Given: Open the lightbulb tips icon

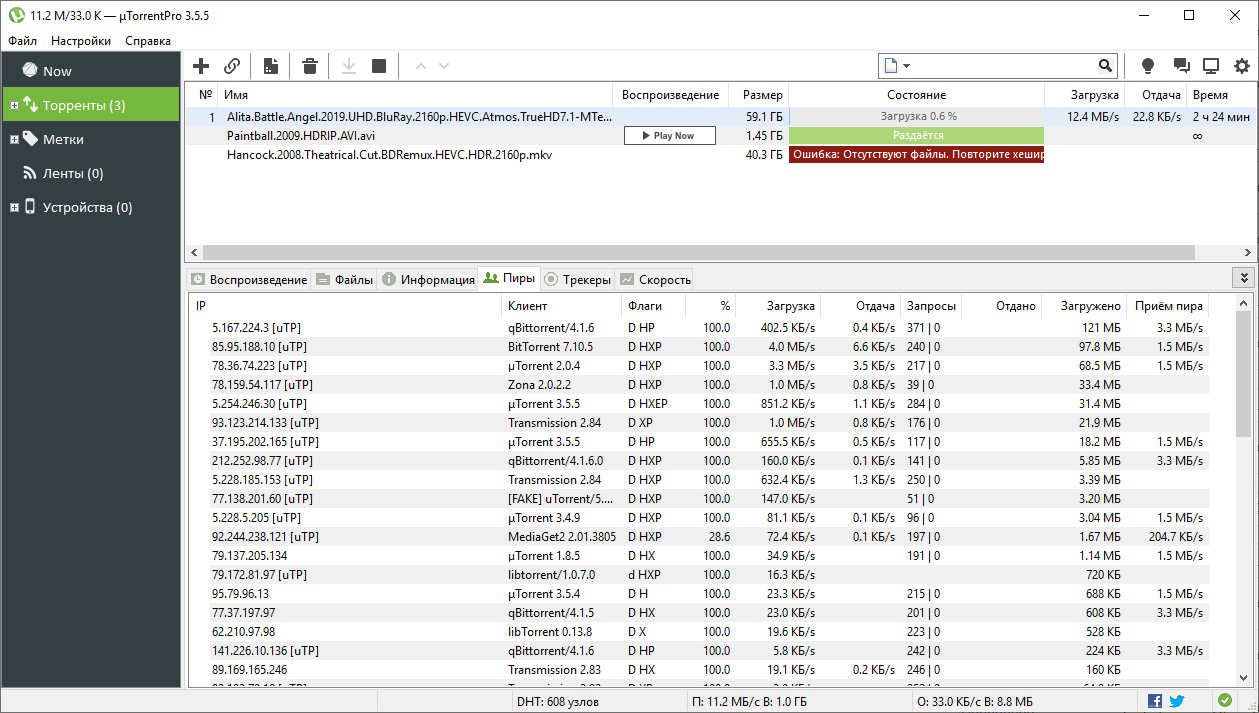Looking at the screenshot, I should [x=1148, y=66].
